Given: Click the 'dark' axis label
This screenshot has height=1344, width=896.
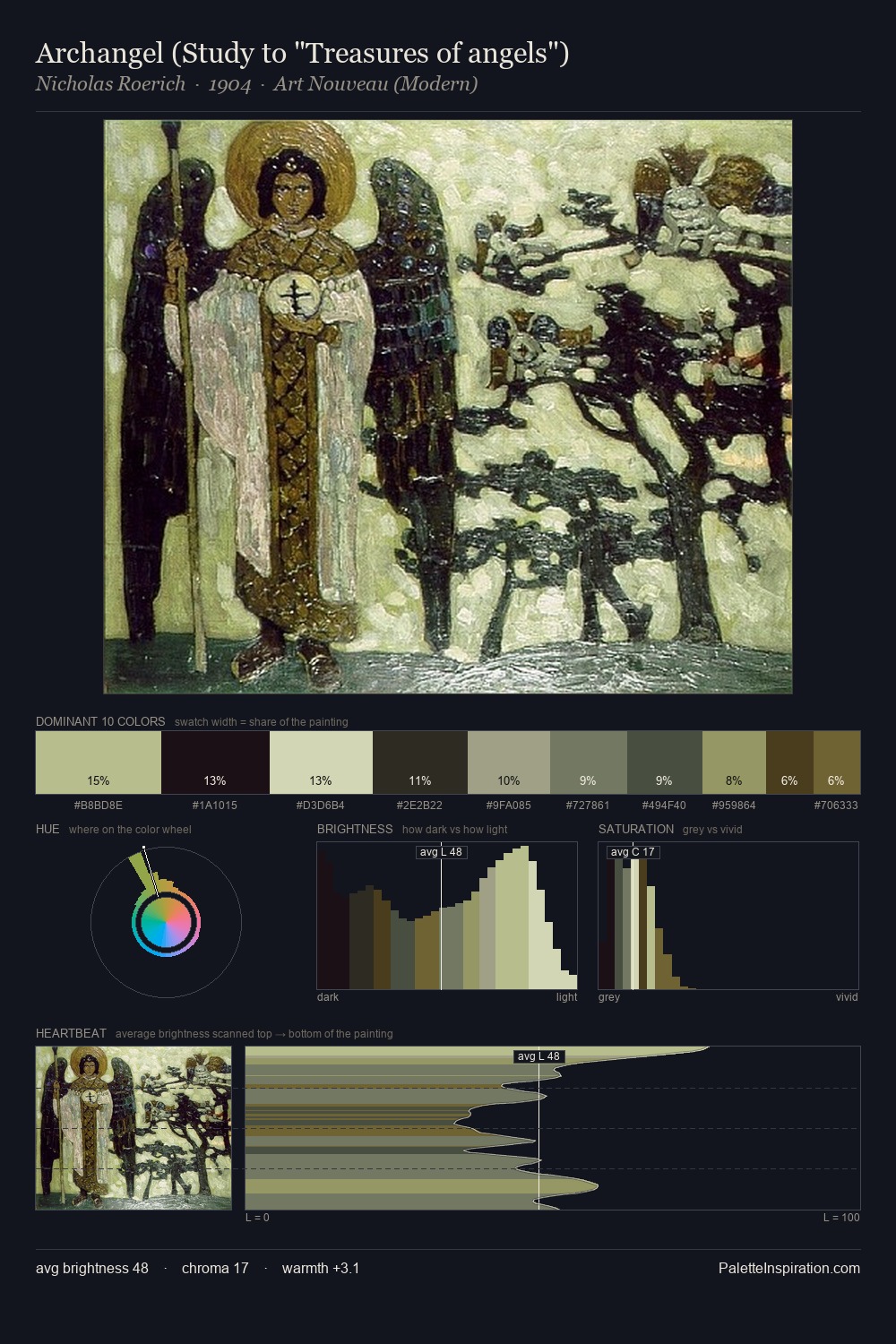Looking at the screenshot, I should pos(328,996).
